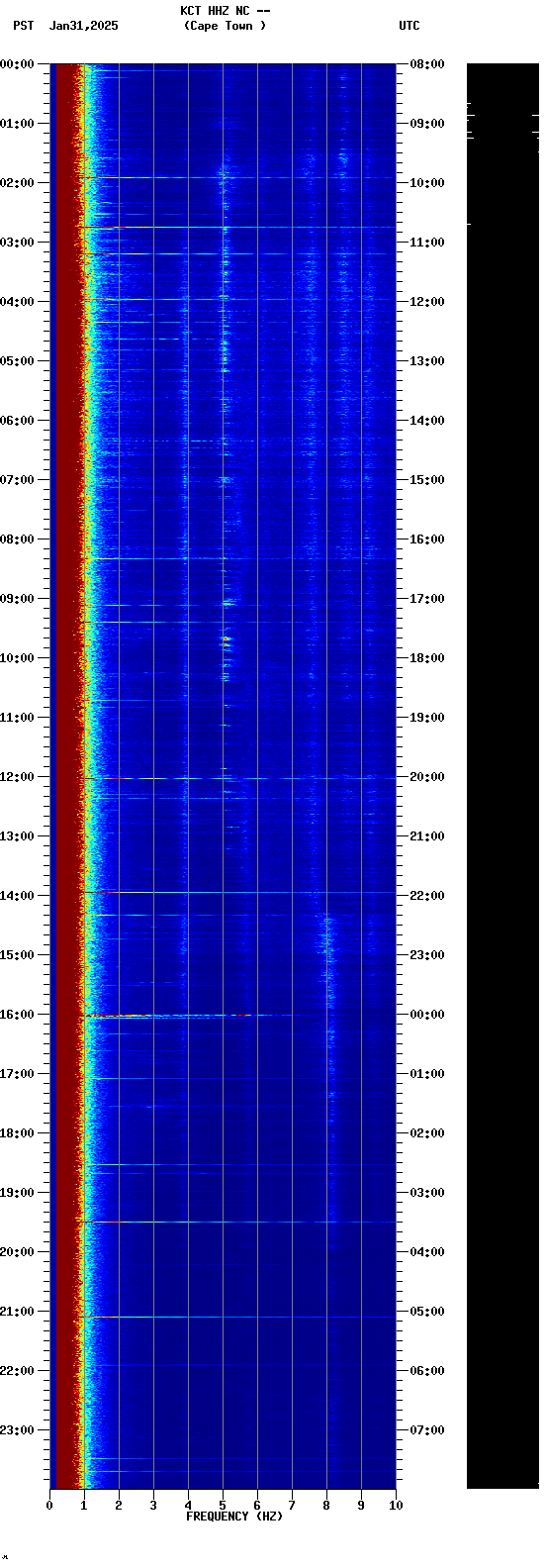Click the UTC '20:00' time label

coord(427,777)
